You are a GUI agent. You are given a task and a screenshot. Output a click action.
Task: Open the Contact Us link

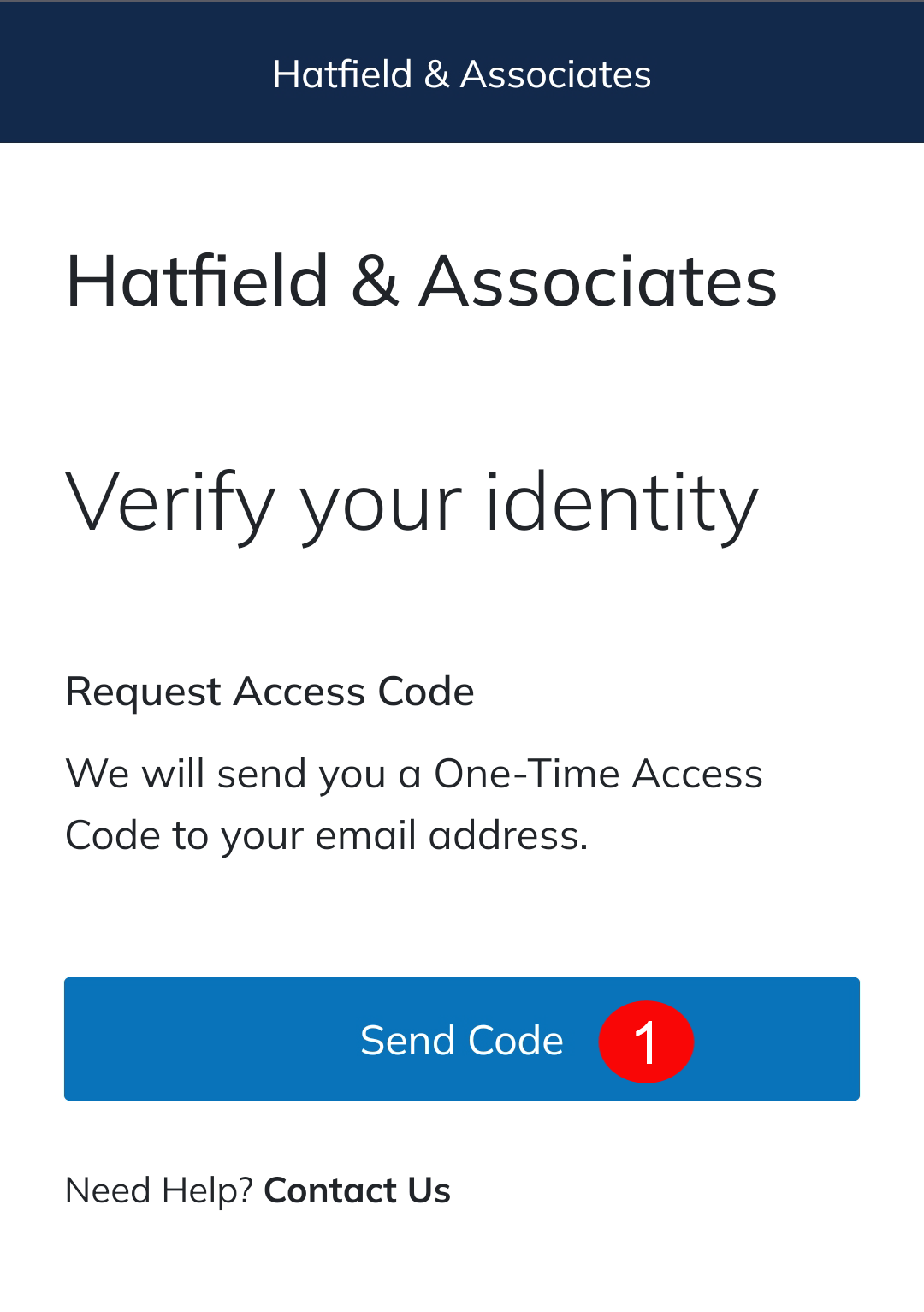point(357,1190)
